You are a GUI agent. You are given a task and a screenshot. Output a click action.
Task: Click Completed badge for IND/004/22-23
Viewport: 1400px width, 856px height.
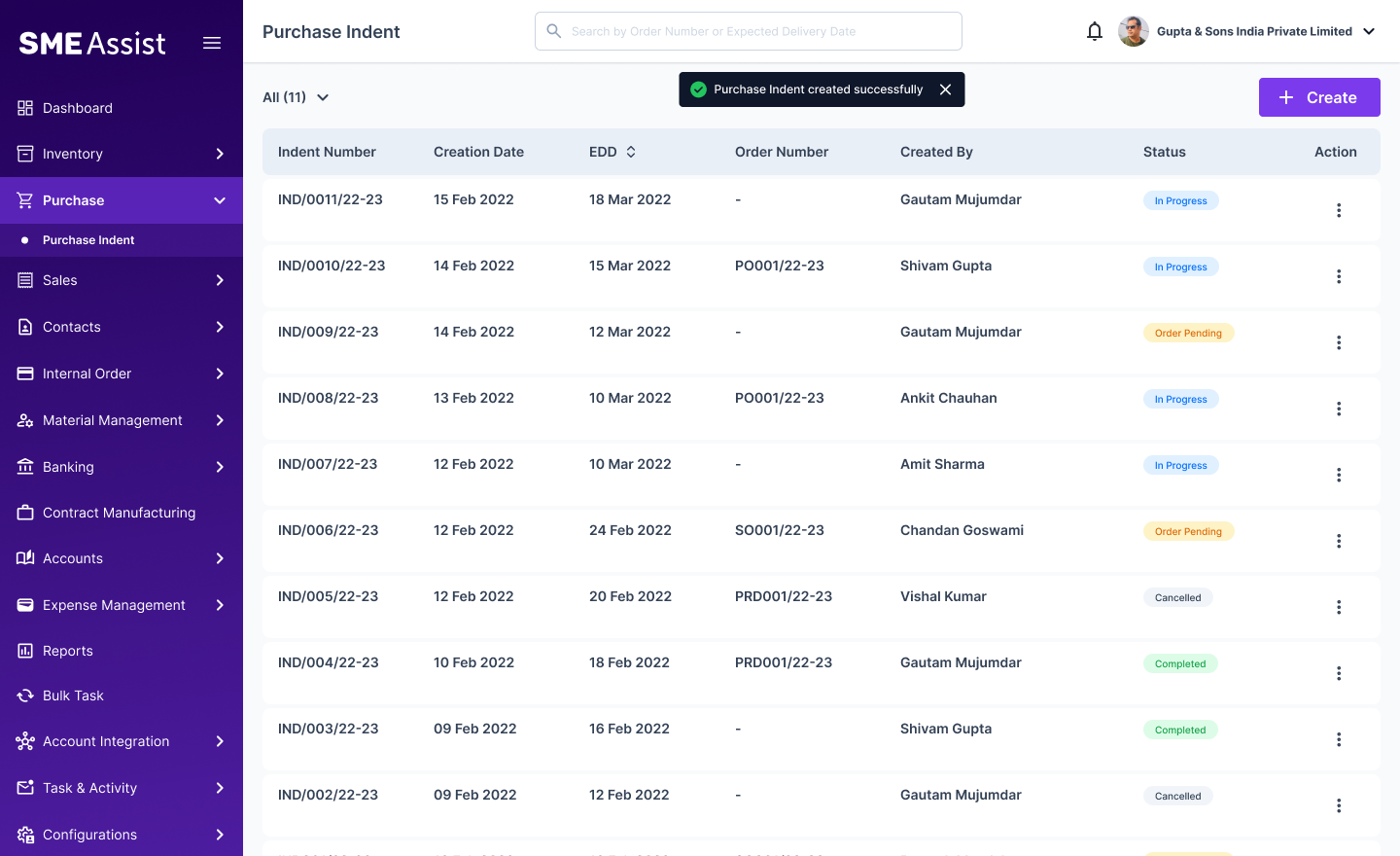point(1180,663)
